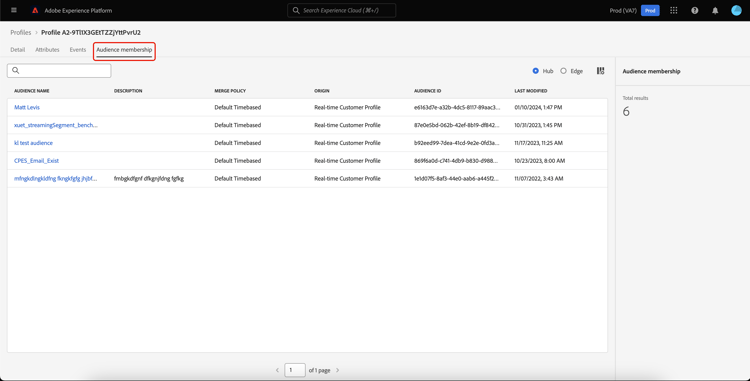Click Default Timebased in Matt Levis row
750x381 pixels.
pyautogui.click(x=238, y=108)
